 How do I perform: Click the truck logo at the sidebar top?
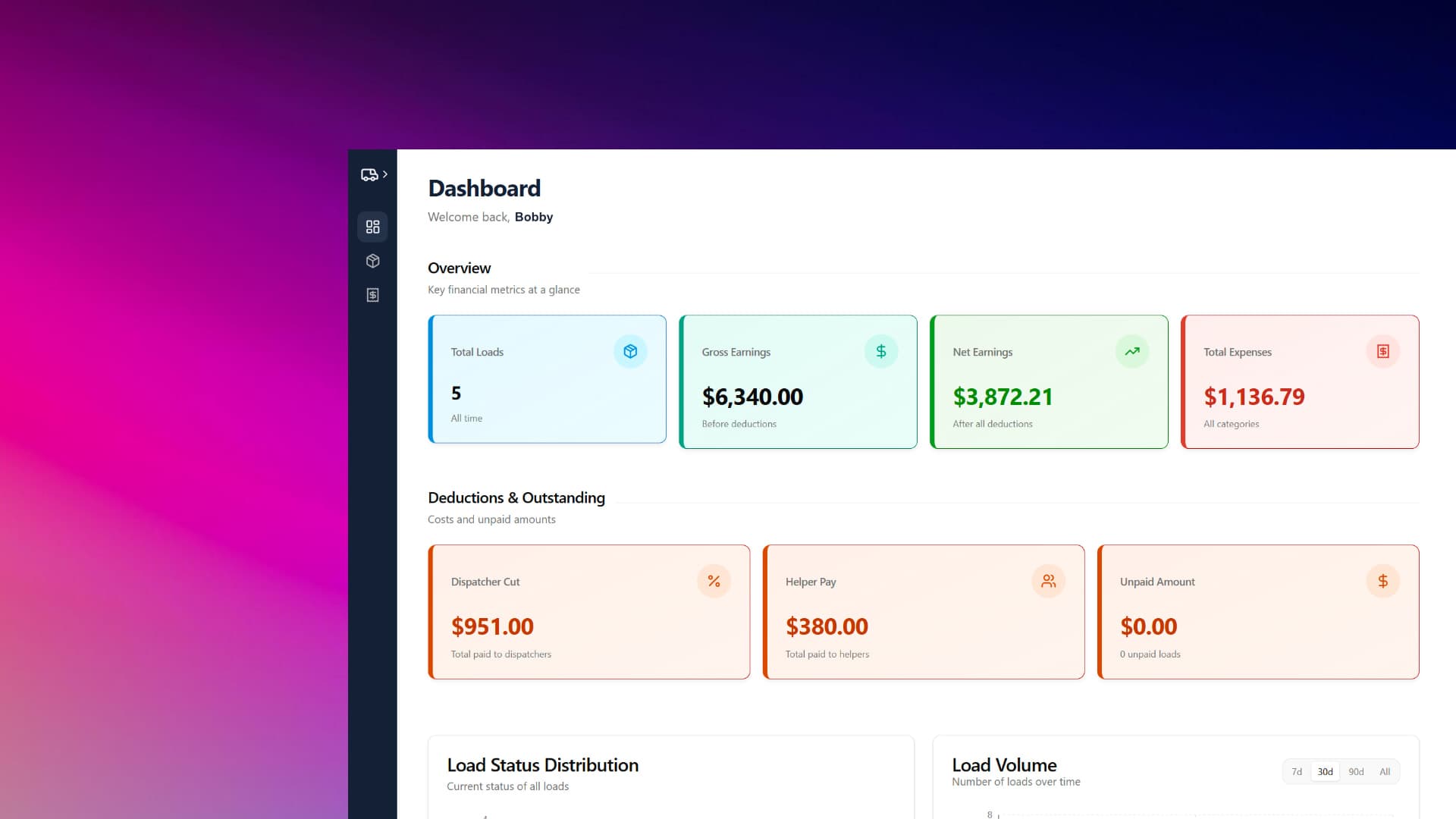pos(369,174)
